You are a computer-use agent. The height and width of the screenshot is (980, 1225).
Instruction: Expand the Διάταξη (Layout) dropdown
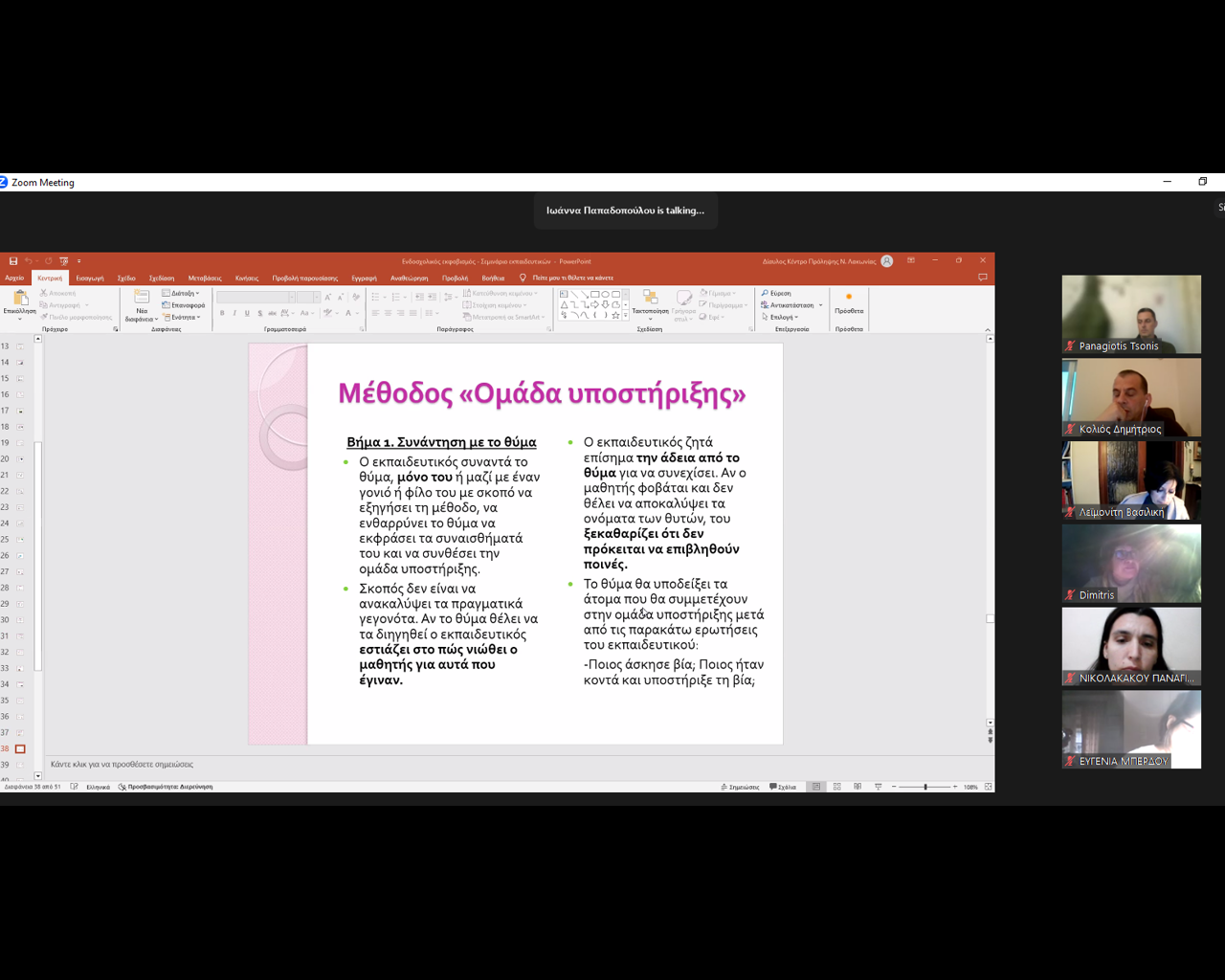coord(182,294)
